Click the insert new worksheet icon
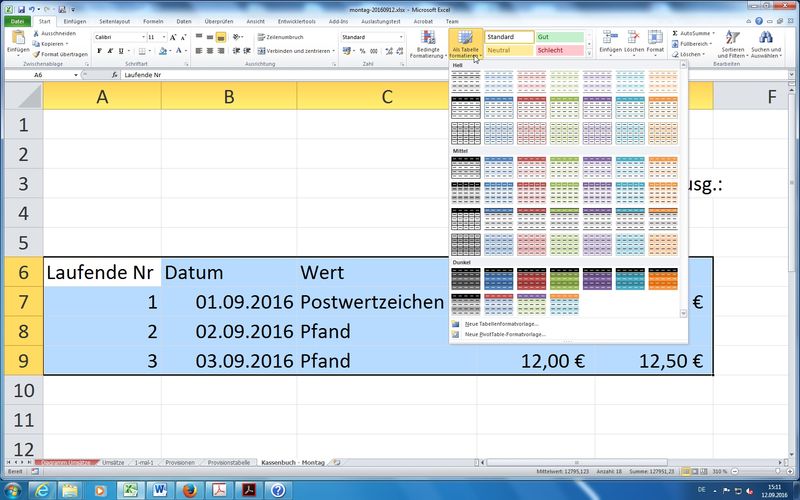The height and width of the screenshot is (500, 800). tap(336, 462)
